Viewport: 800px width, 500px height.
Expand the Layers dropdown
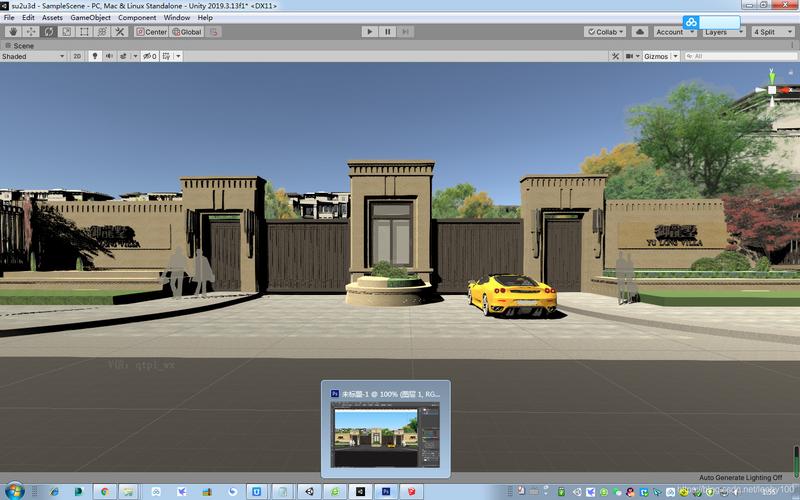pyautogui.click(x=724, y=32)
